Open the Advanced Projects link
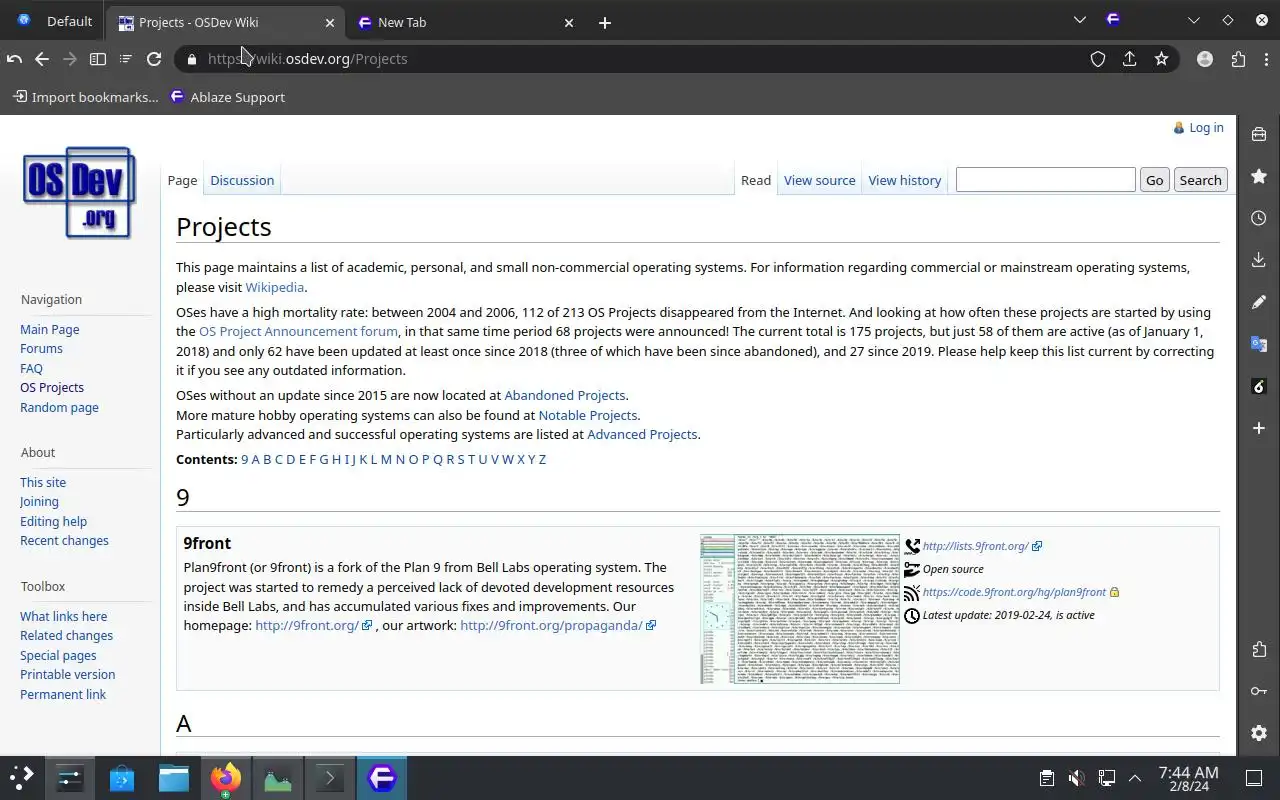1280x800 pixels. (x=642, y=434)
